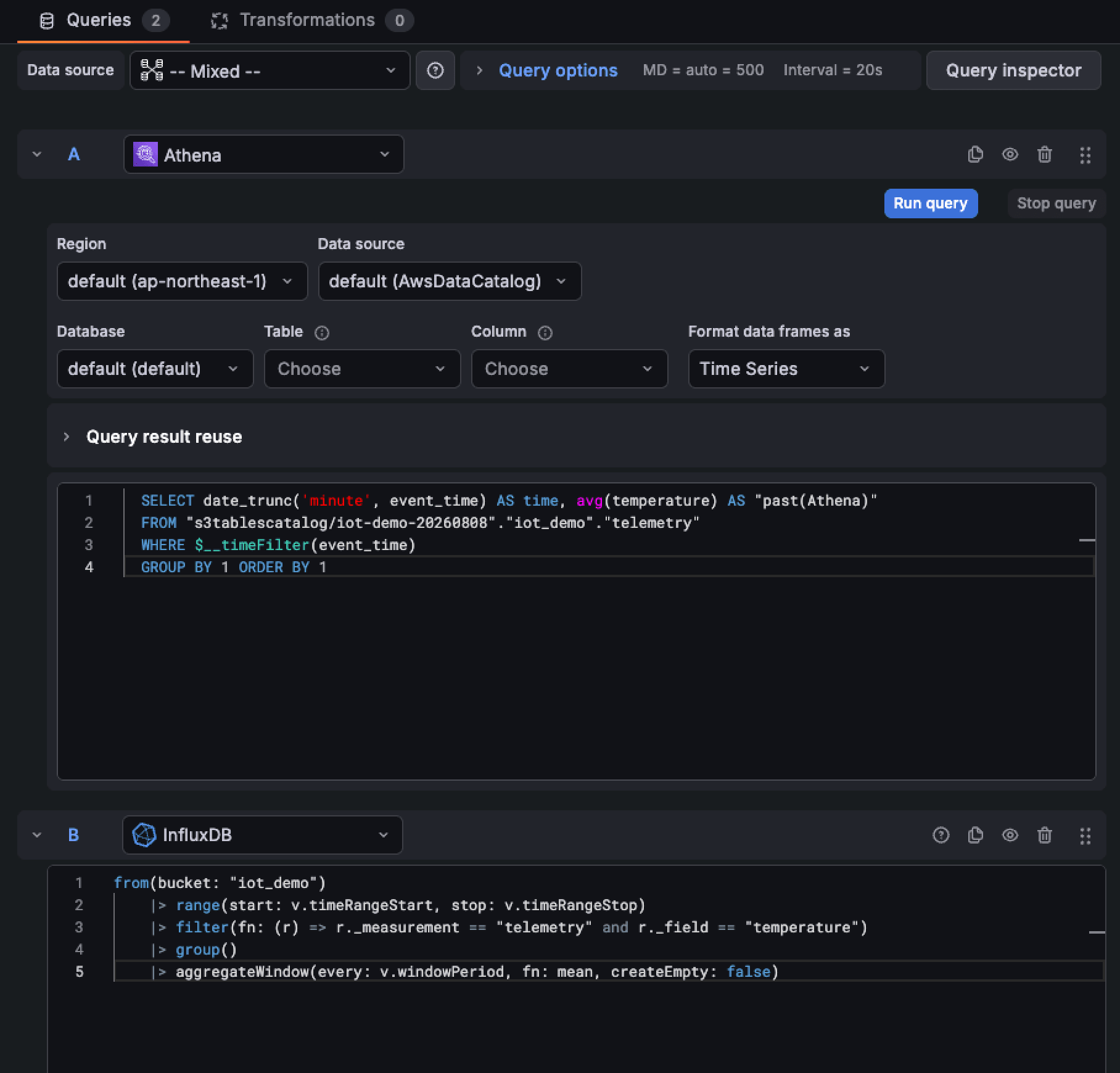The image size is (1120, 1073).
Task: Open the Region dropdown
Action: coord(182,281)
